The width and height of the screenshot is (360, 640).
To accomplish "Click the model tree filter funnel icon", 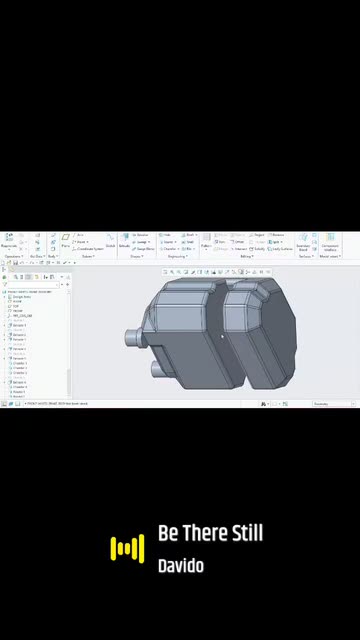I will point(4,284).
